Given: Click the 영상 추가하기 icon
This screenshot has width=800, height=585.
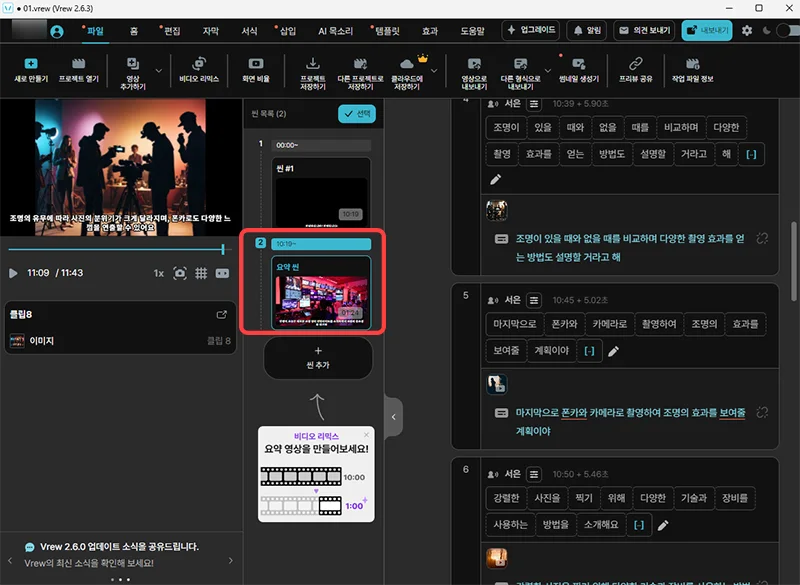Looking at the screenshot, I should [x=133, y=73].
